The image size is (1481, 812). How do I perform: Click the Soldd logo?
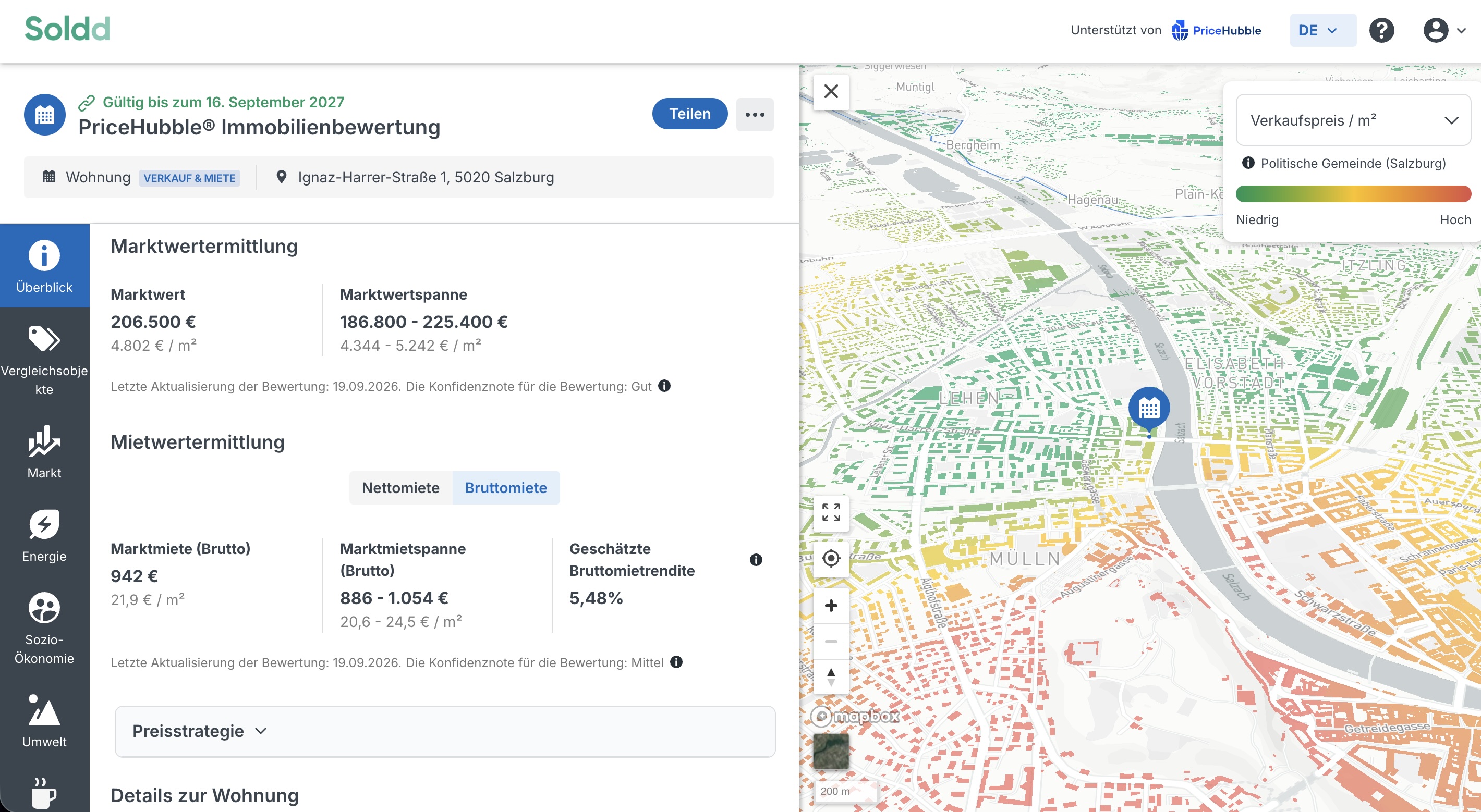click(67, 29)
